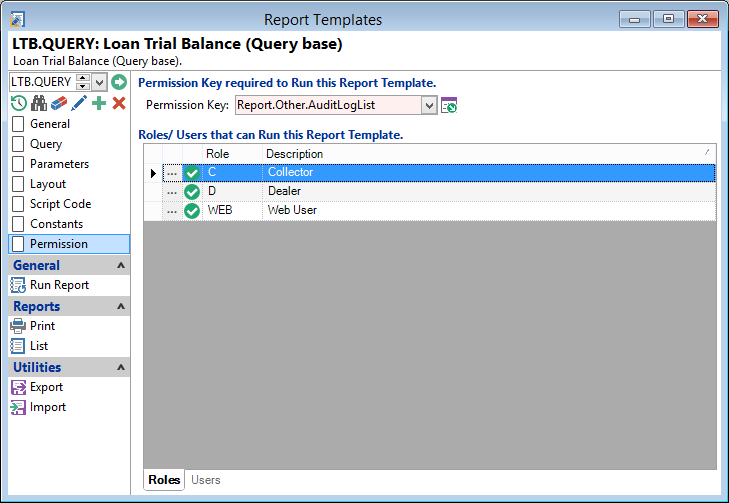Click Run Report

click(59, 285)
